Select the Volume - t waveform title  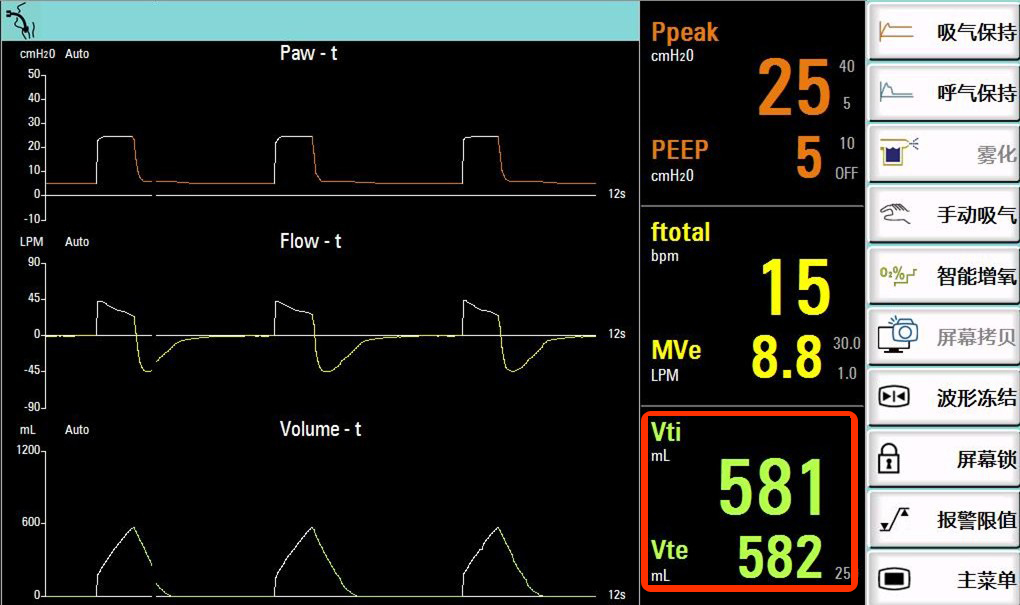pyautogui.click(x=320, y=430)
